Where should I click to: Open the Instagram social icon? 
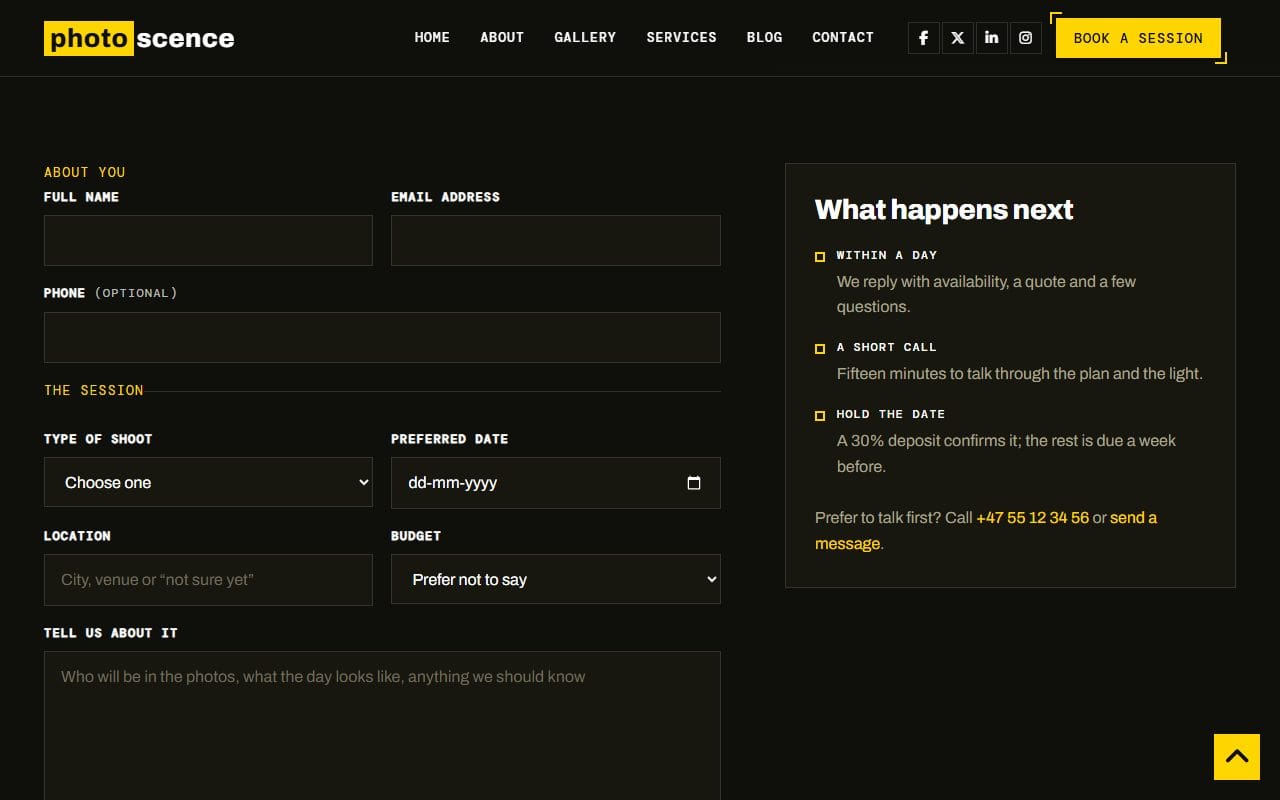(1025, 38)
